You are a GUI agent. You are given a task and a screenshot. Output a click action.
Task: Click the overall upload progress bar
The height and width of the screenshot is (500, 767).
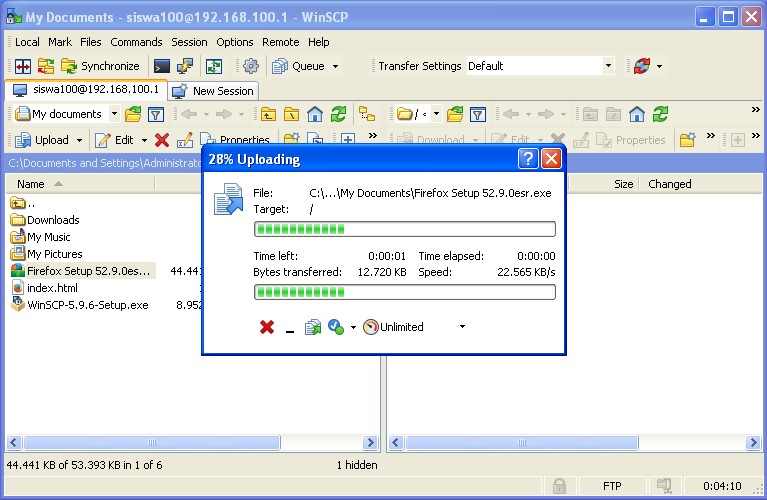point(405,292)
